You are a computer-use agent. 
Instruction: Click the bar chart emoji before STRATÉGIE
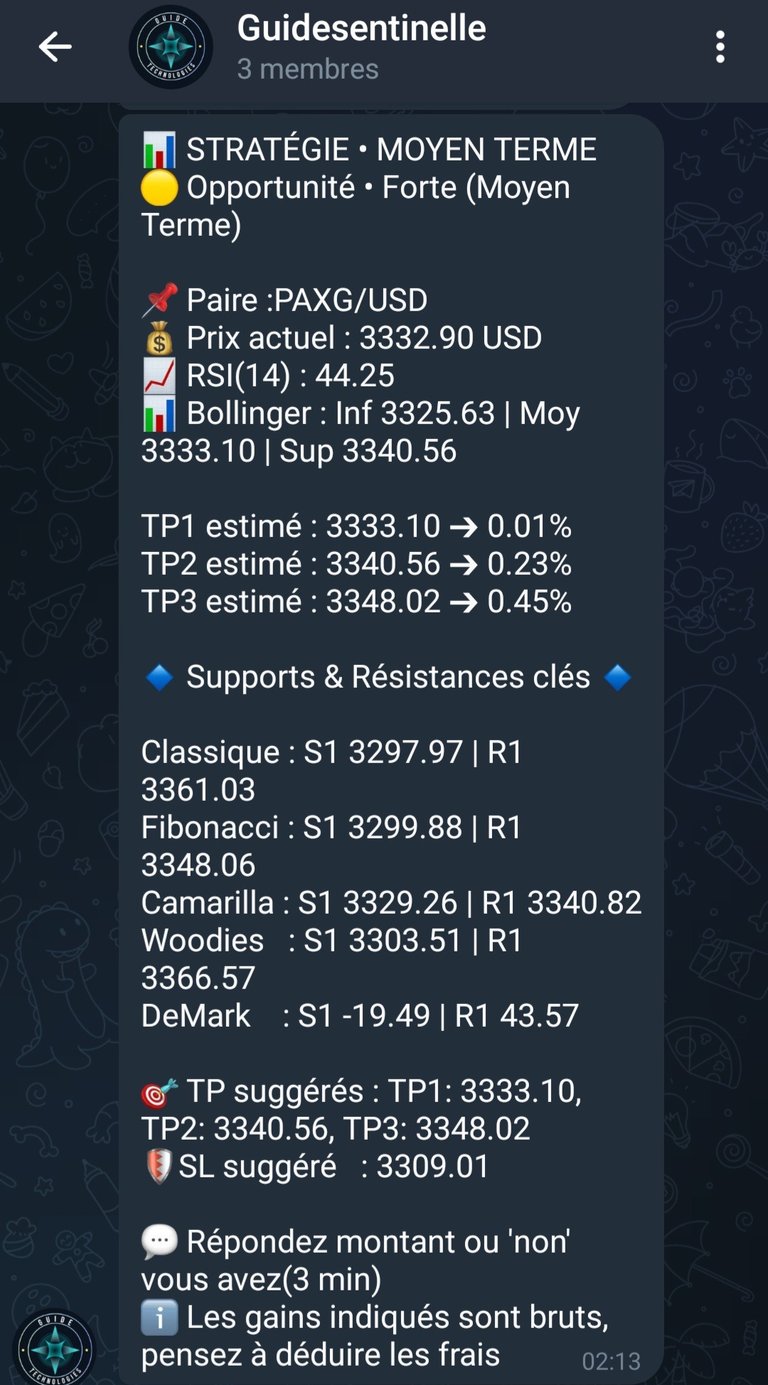click(x=159, y=150)
